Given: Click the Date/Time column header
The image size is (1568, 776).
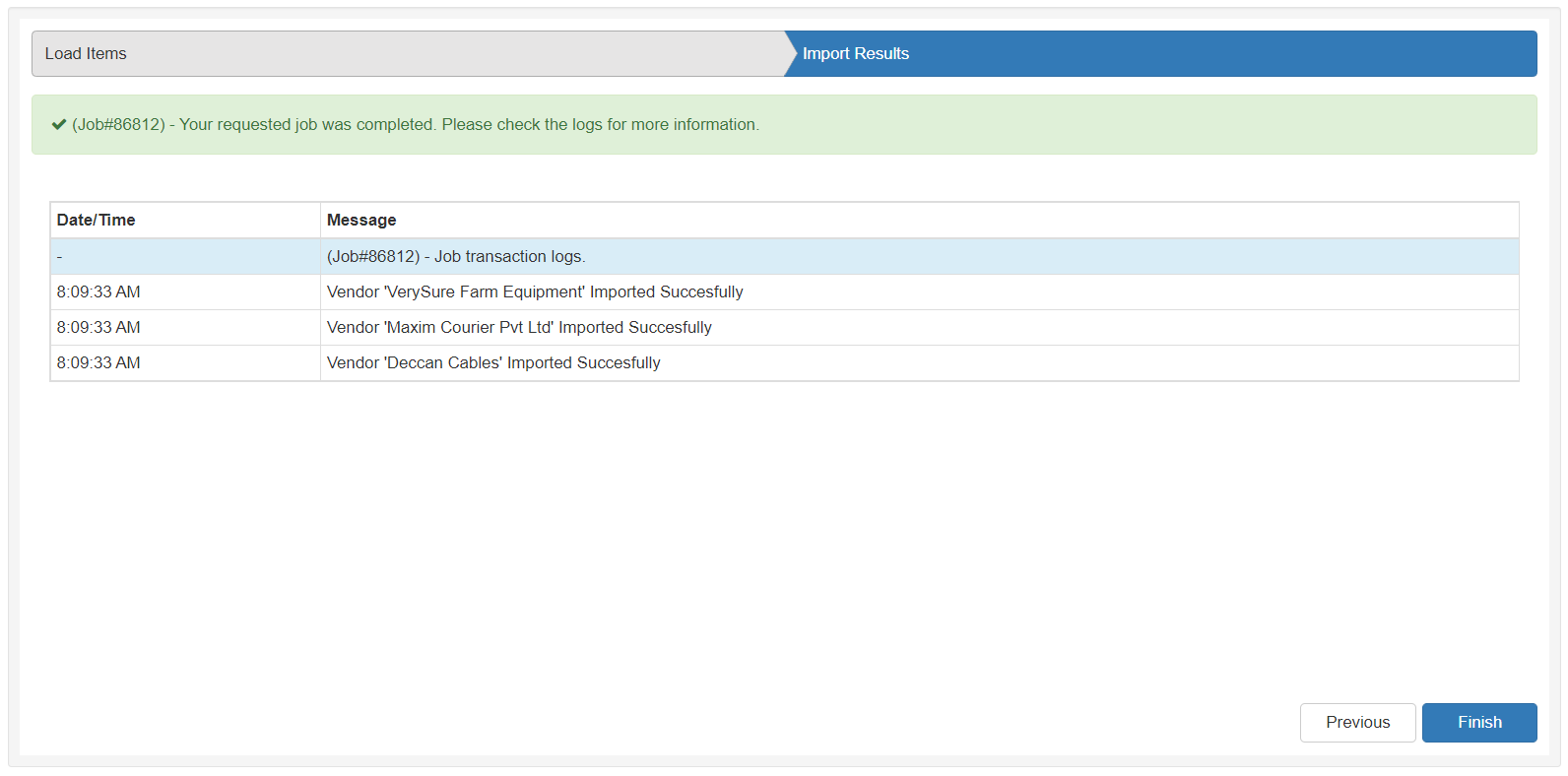Looking at the screenshot, I should pos(97,221).
